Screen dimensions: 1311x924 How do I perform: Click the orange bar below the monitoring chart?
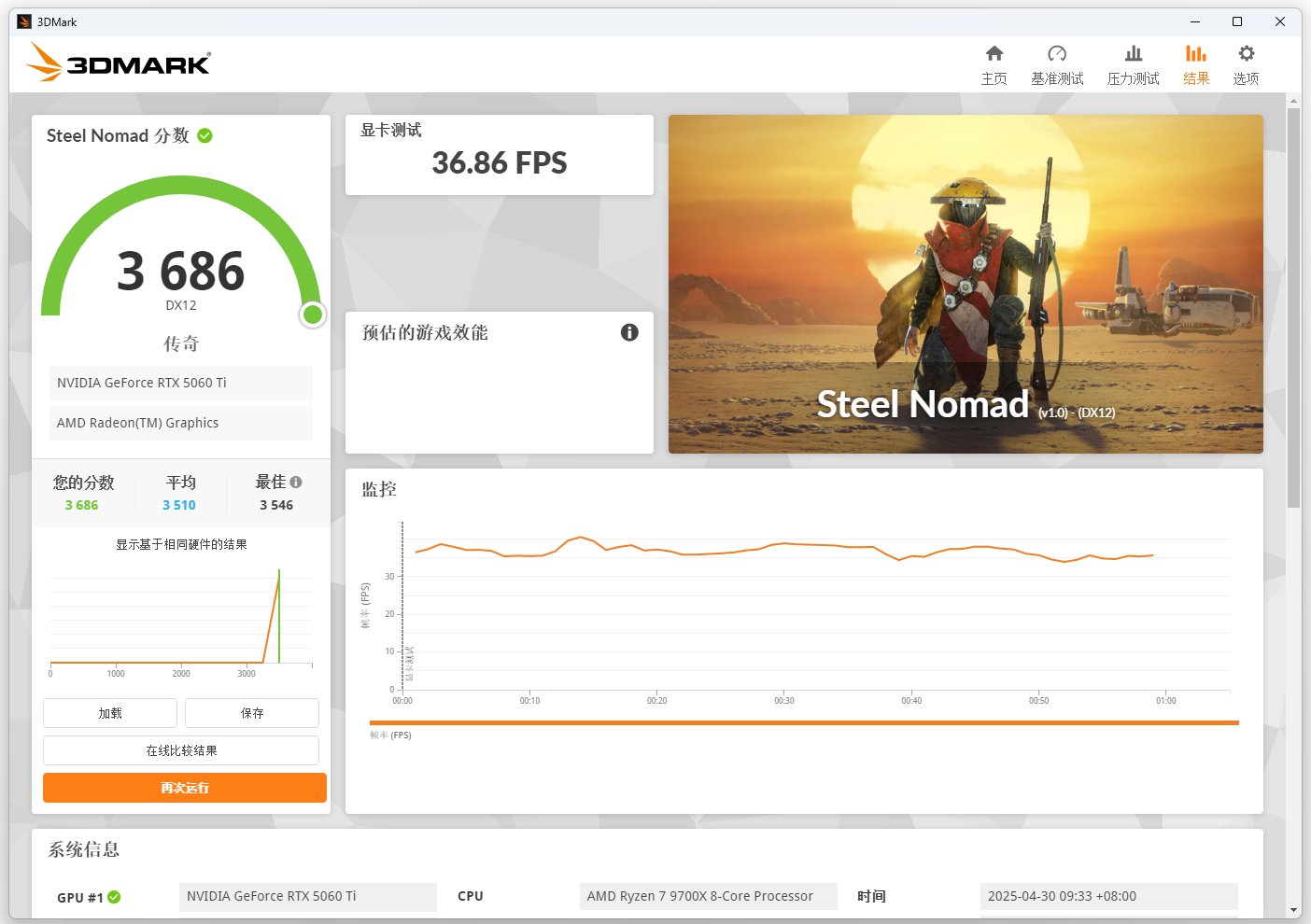coord(804,722)
